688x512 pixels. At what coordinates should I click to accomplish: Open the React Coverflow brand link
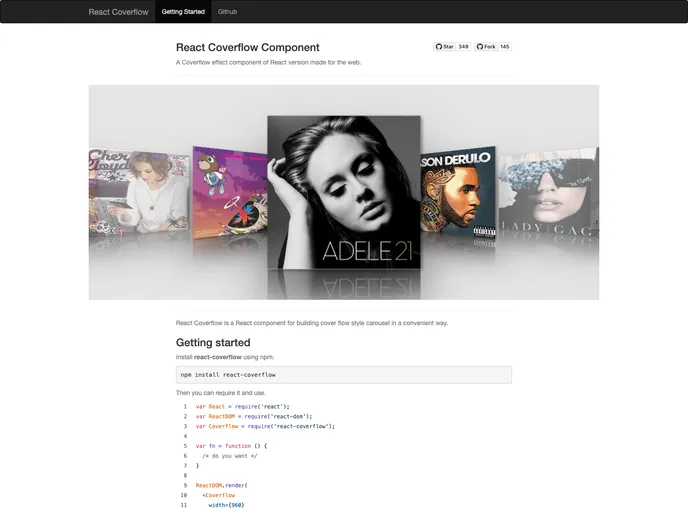(118, 12)
